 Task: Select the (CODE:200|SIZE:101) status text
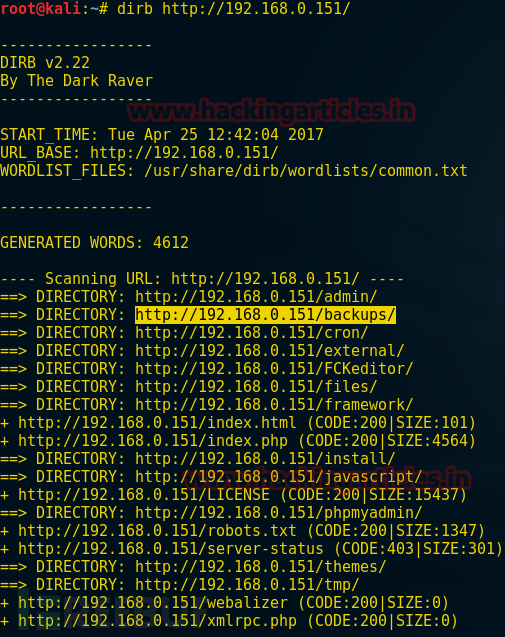391,422
